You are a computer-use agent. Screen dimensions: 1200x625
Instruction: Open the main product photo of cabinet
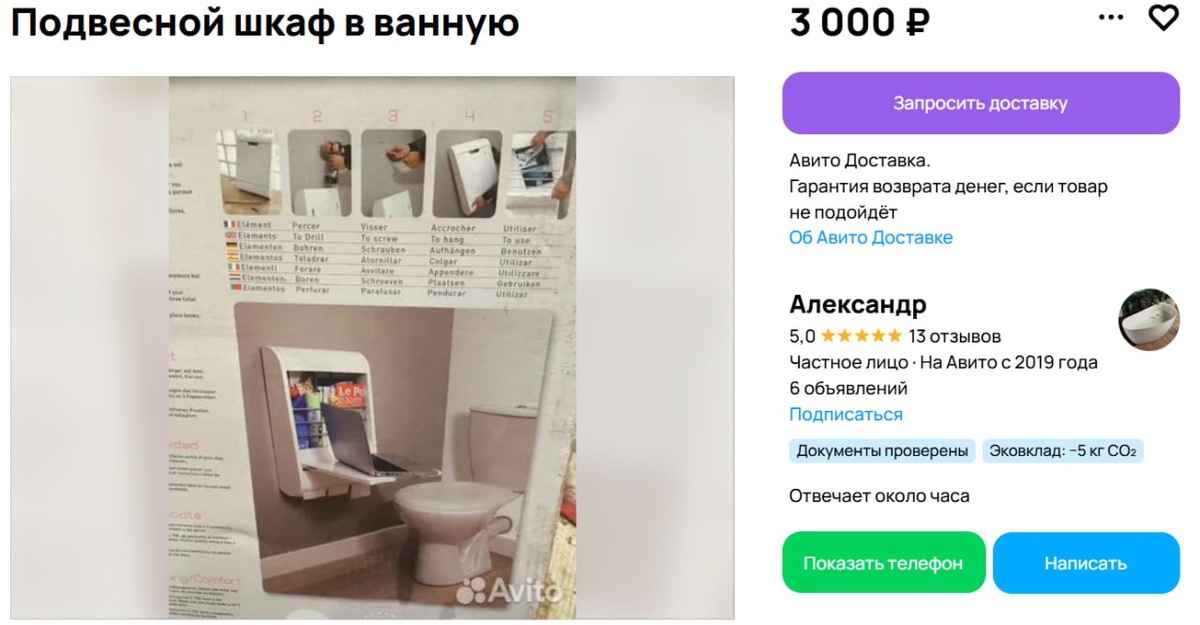372,347
